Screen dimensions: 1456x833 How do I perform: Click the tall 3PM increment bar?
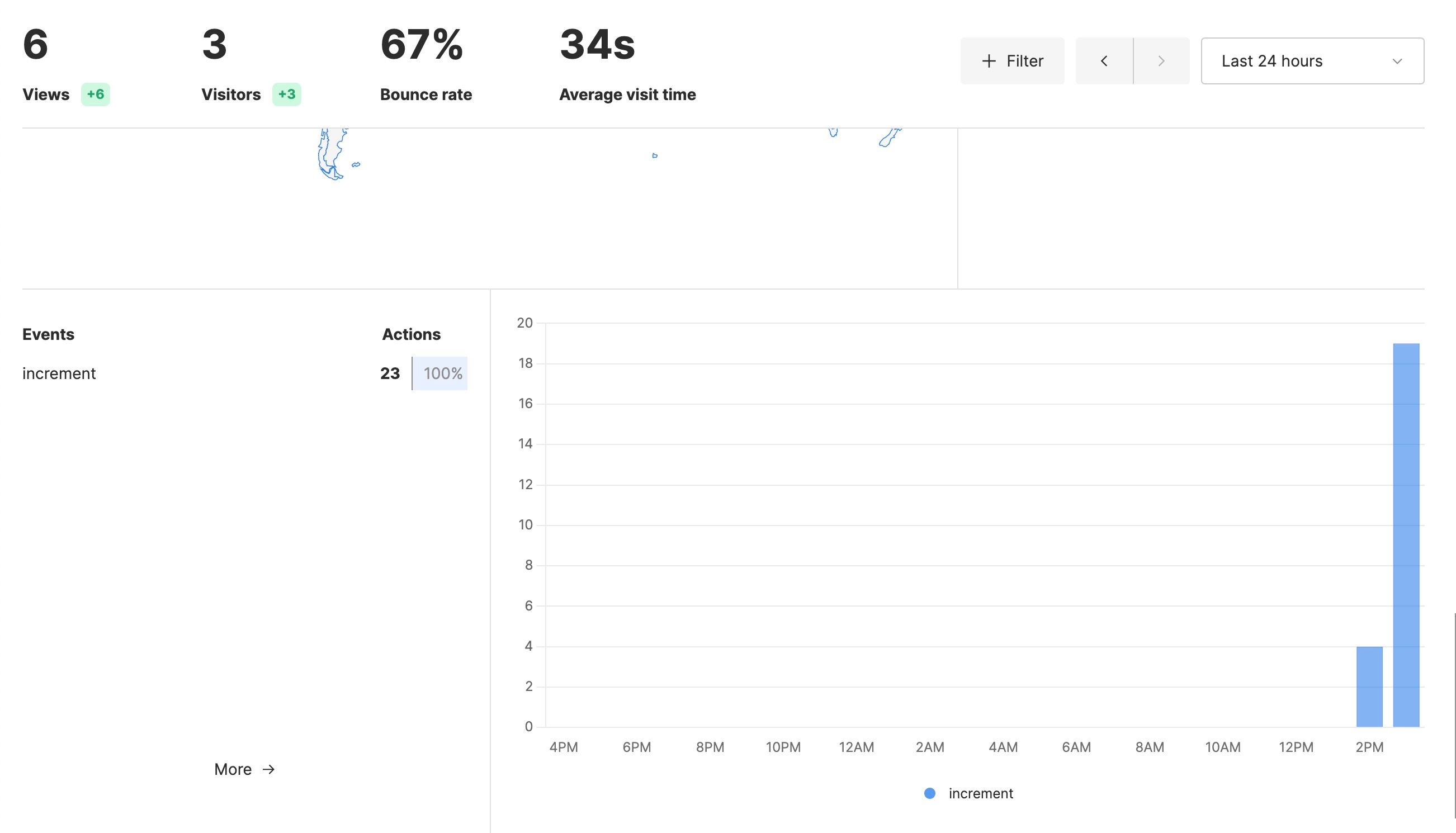click(1406, 535)
